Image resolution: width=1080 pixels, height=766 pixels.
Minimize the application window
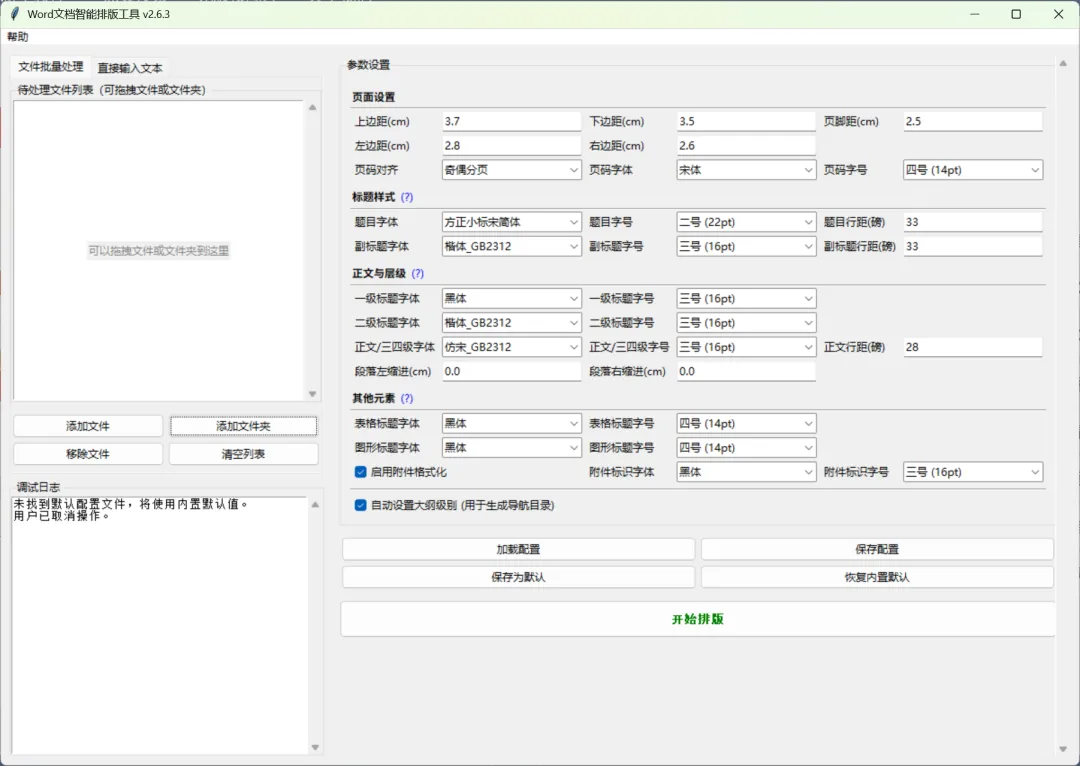pyautogui.click(x=975, y=14)
